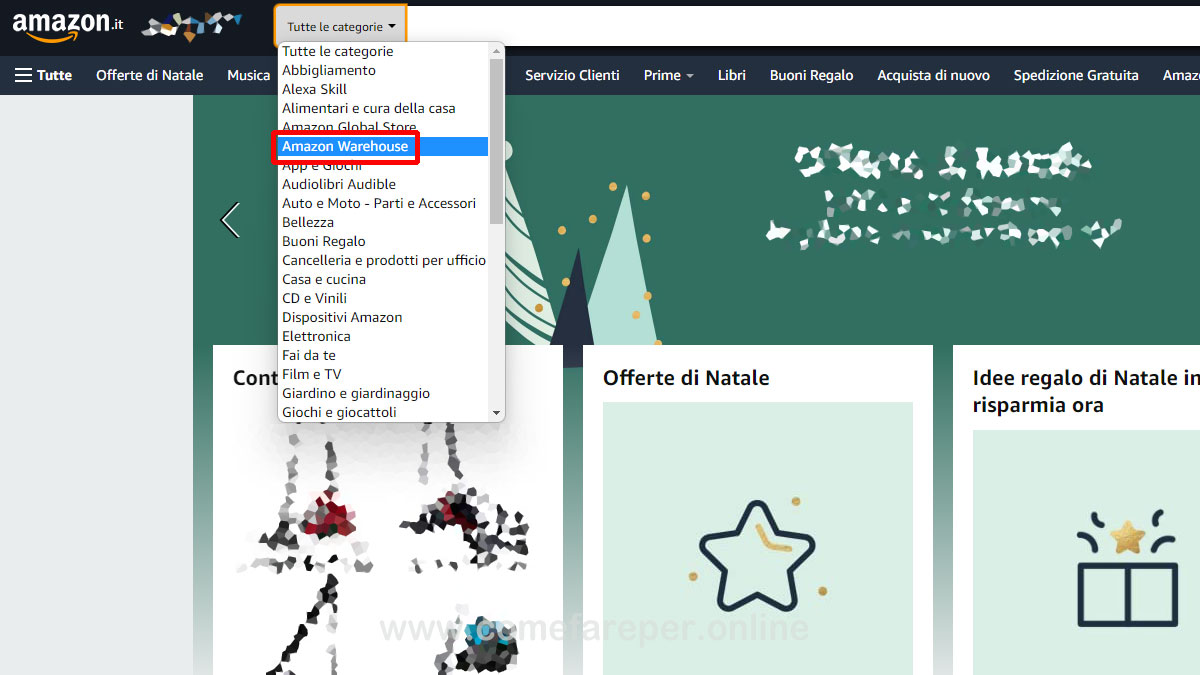Viewport: 1200px width, 675px height.
Task: Open Offerte di Natale nav link
Action: [x=149, y=75]
